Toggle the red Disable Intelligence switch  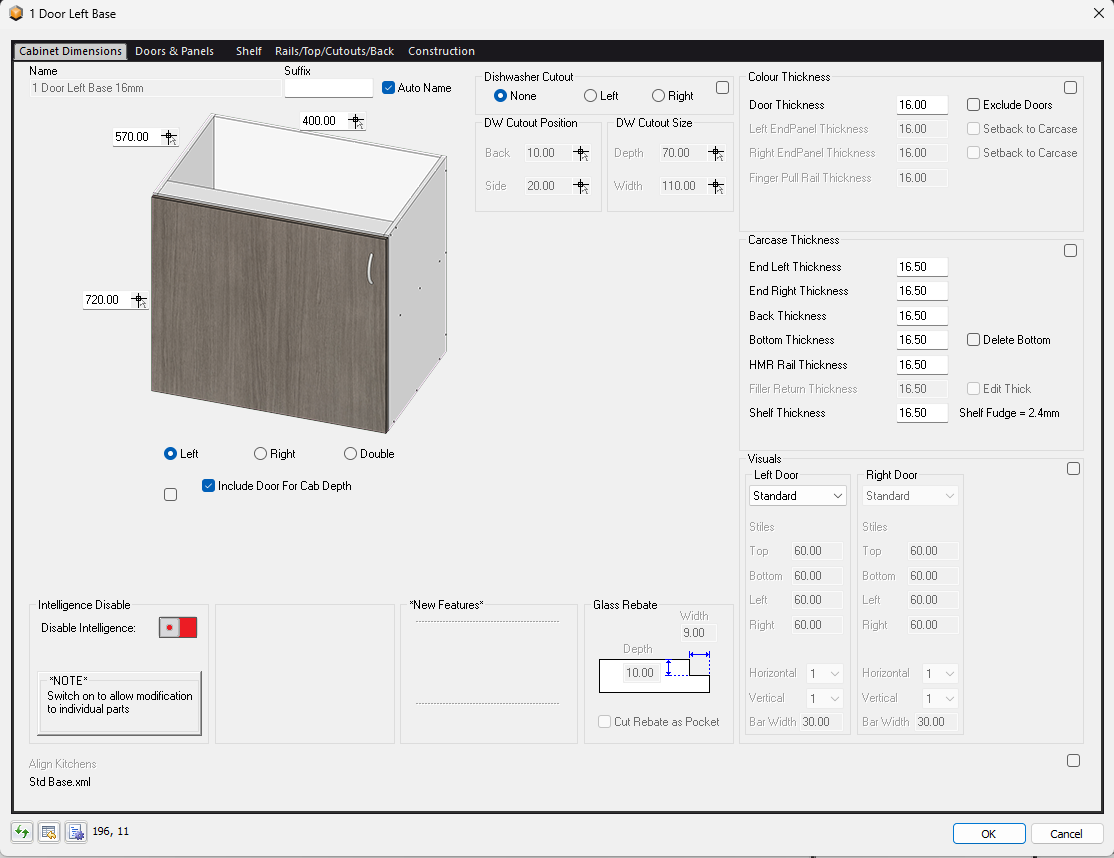point(178,628)
